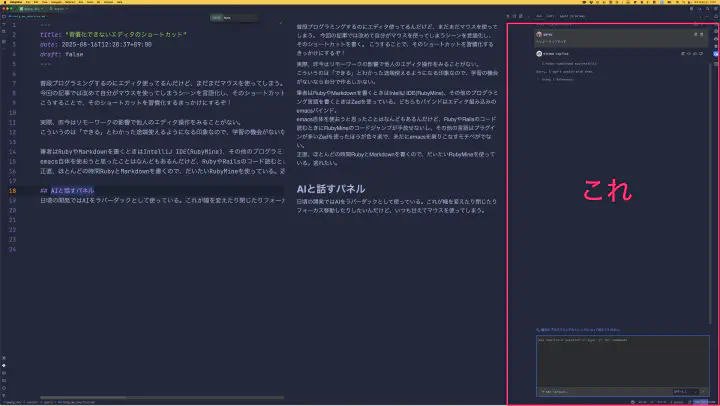Click the UTF-8 encoding status bar entry
Image resolution: width=720 pixels, height=406 pixels.
(x=661, y=402)
